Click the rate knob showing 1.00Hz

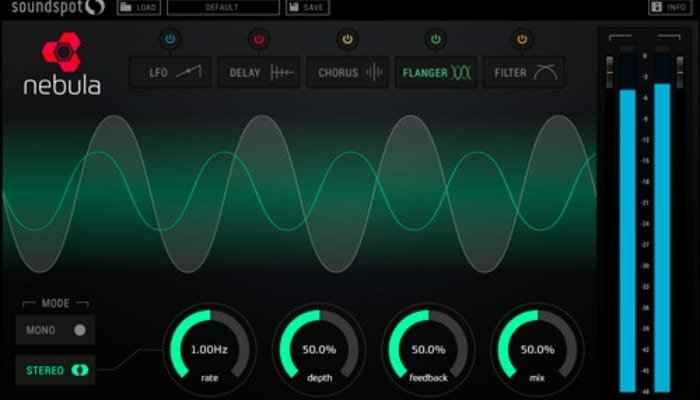209,349
